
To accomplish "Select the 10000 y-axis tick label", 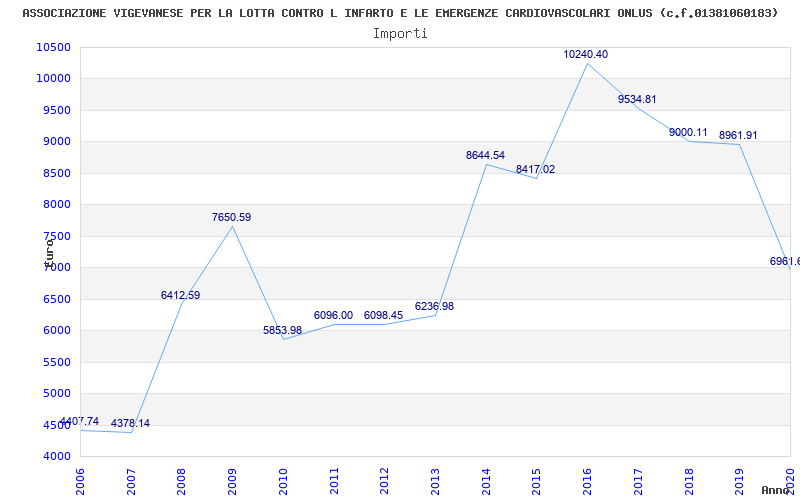I will 54,79.
